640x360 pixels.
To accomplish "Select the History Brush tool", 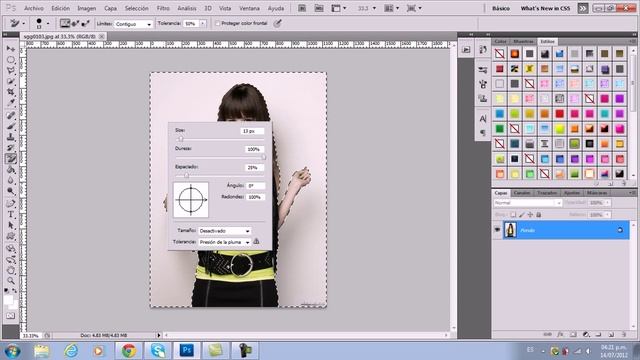I will pos(11,147).
